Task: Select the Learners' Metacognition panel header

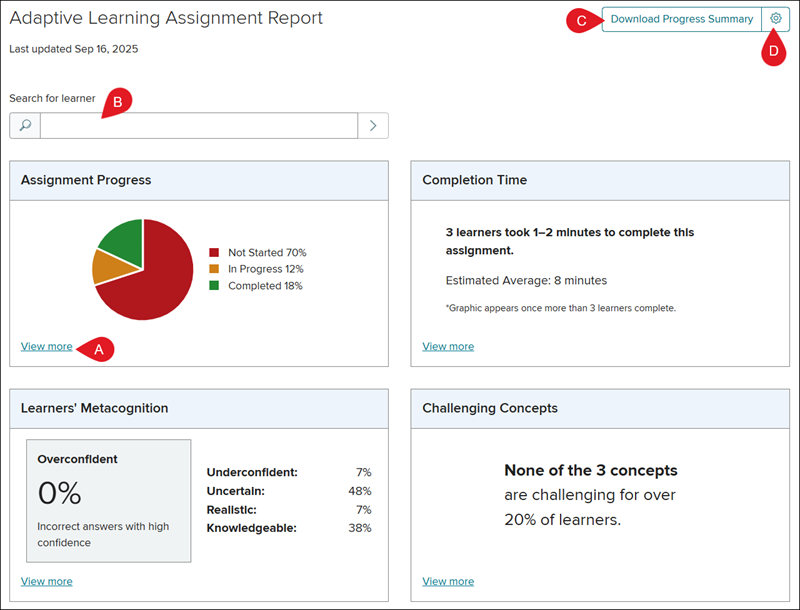Action: coord(199,409)
